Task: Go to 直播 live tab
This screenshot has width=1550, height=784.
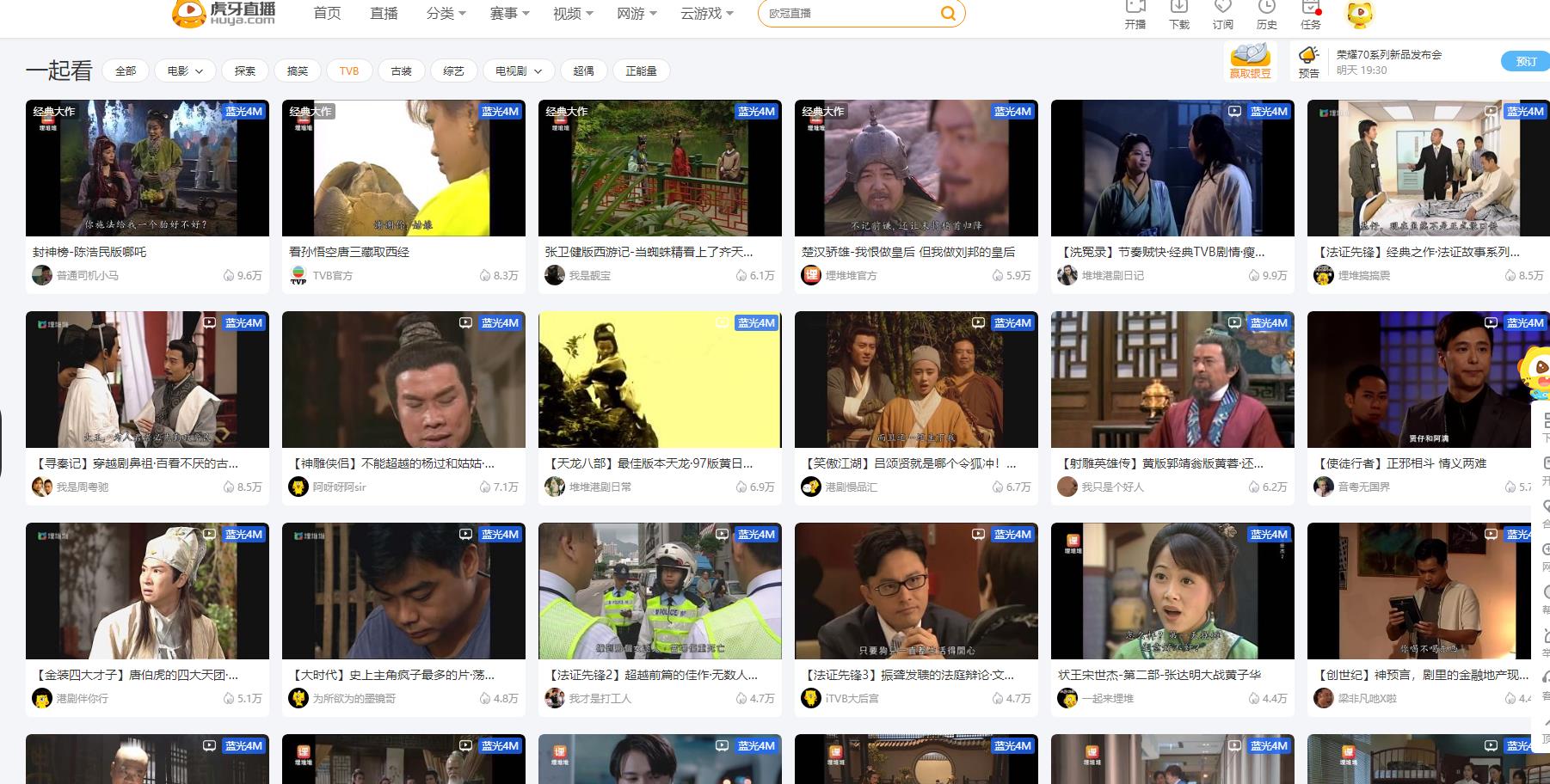Action: (384, 13)
